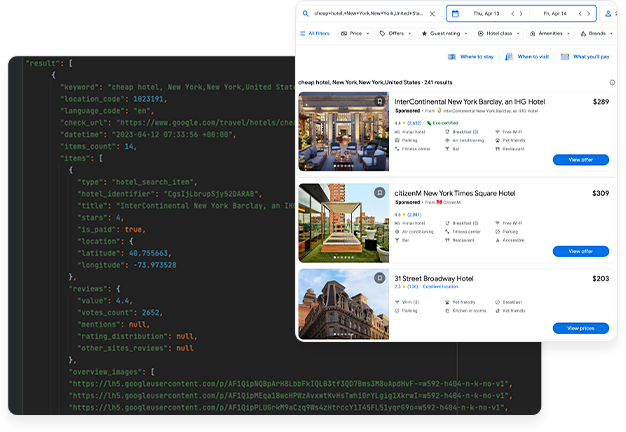Click the $203 price
Screen dimensions: 626x432
(x=600, y=279)
